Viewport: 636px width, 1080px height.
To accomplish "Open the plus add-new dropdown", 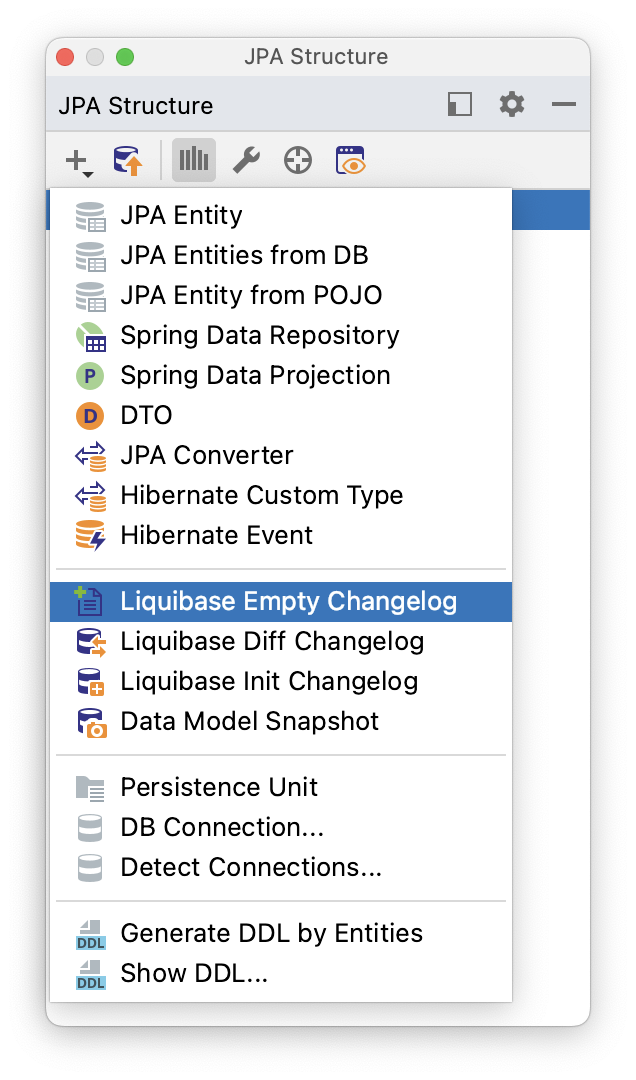I will [79, 161].
